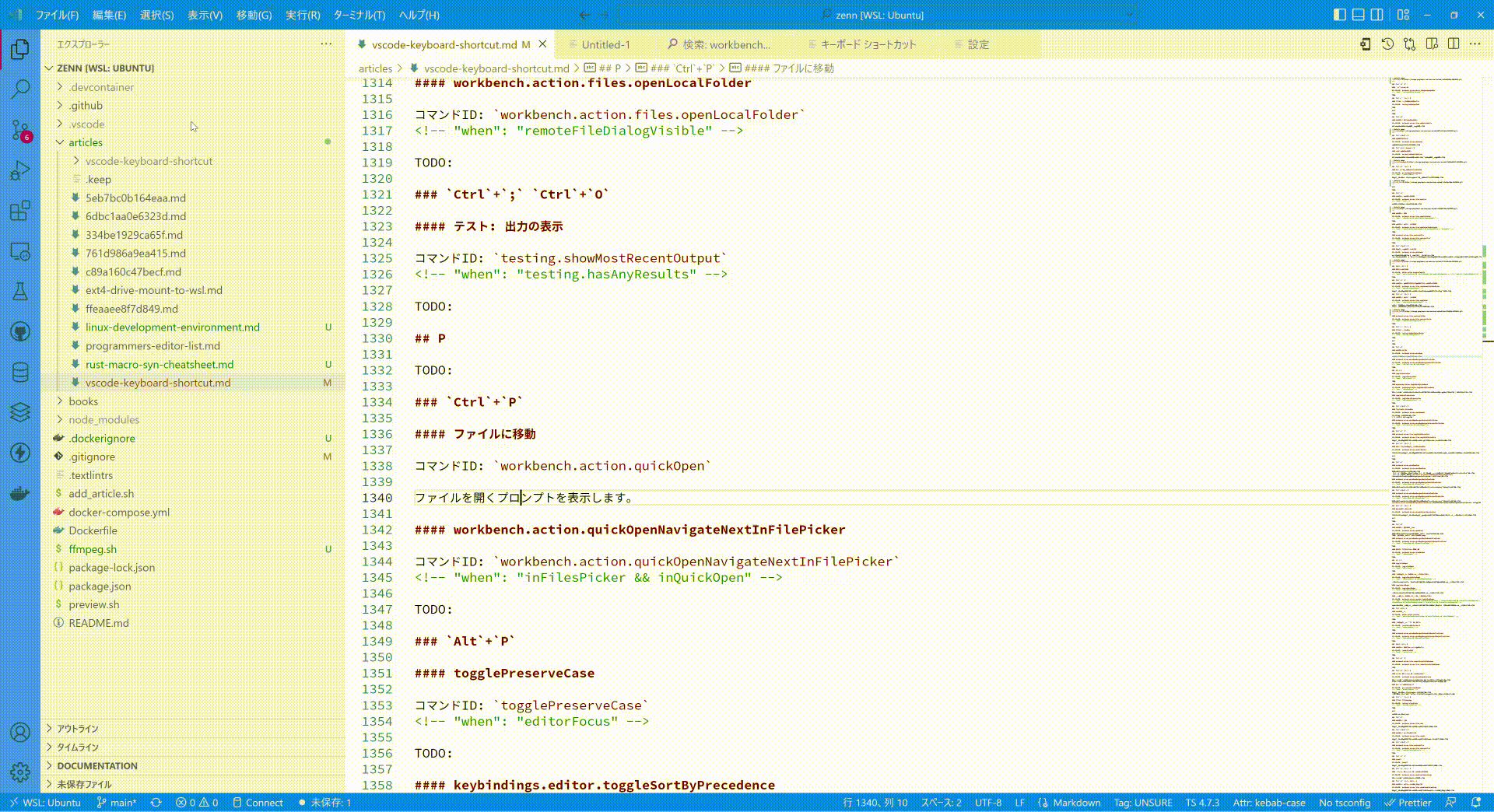Click UTF-8 encoding in status bar
Image resolution: width=1494 pixels, height=812 pixels.
click(x=988, y=803)
